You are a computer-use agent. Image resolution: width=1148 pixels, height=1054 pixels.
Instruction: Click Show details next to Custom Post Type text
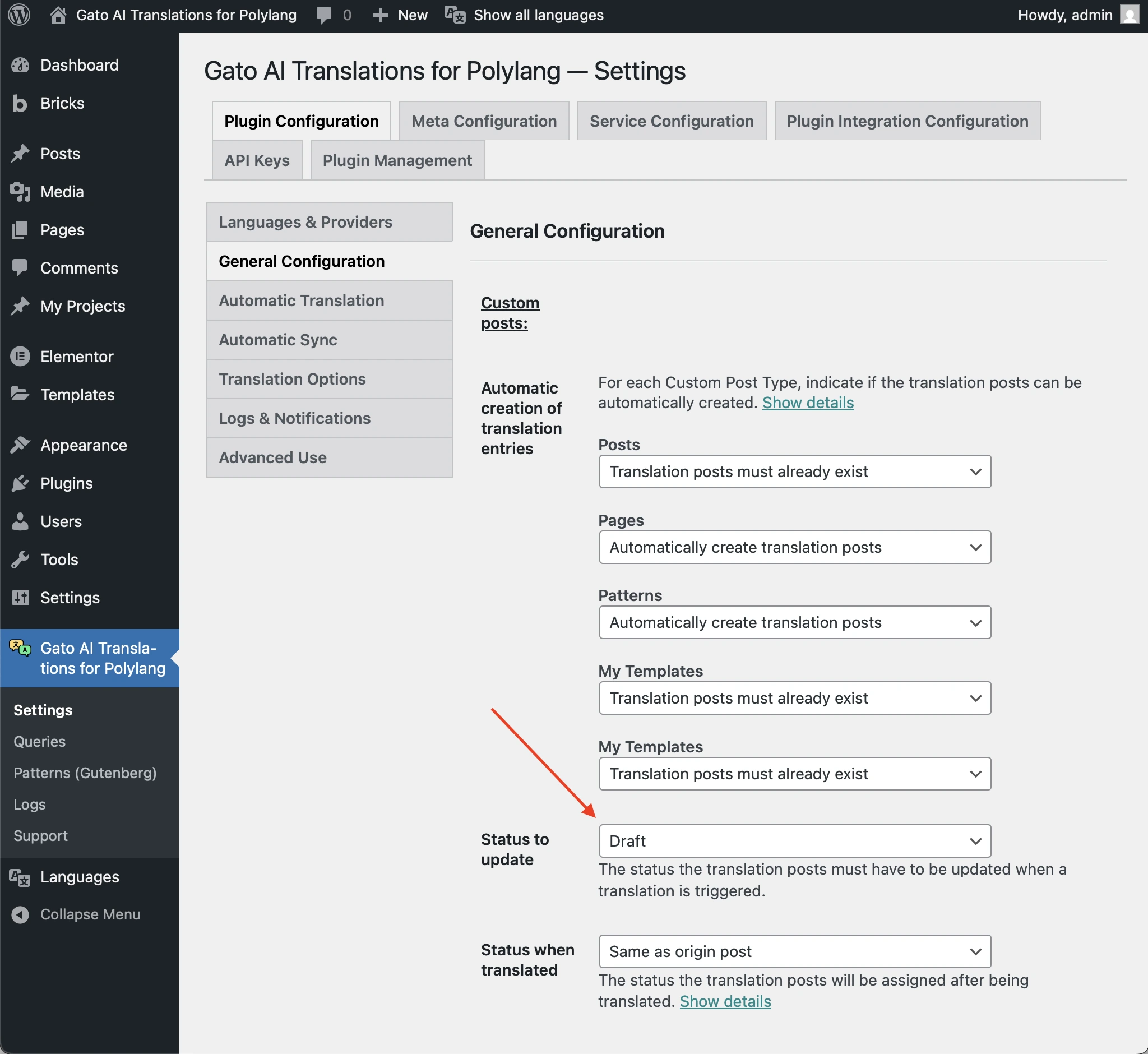(x=808, y=402)
